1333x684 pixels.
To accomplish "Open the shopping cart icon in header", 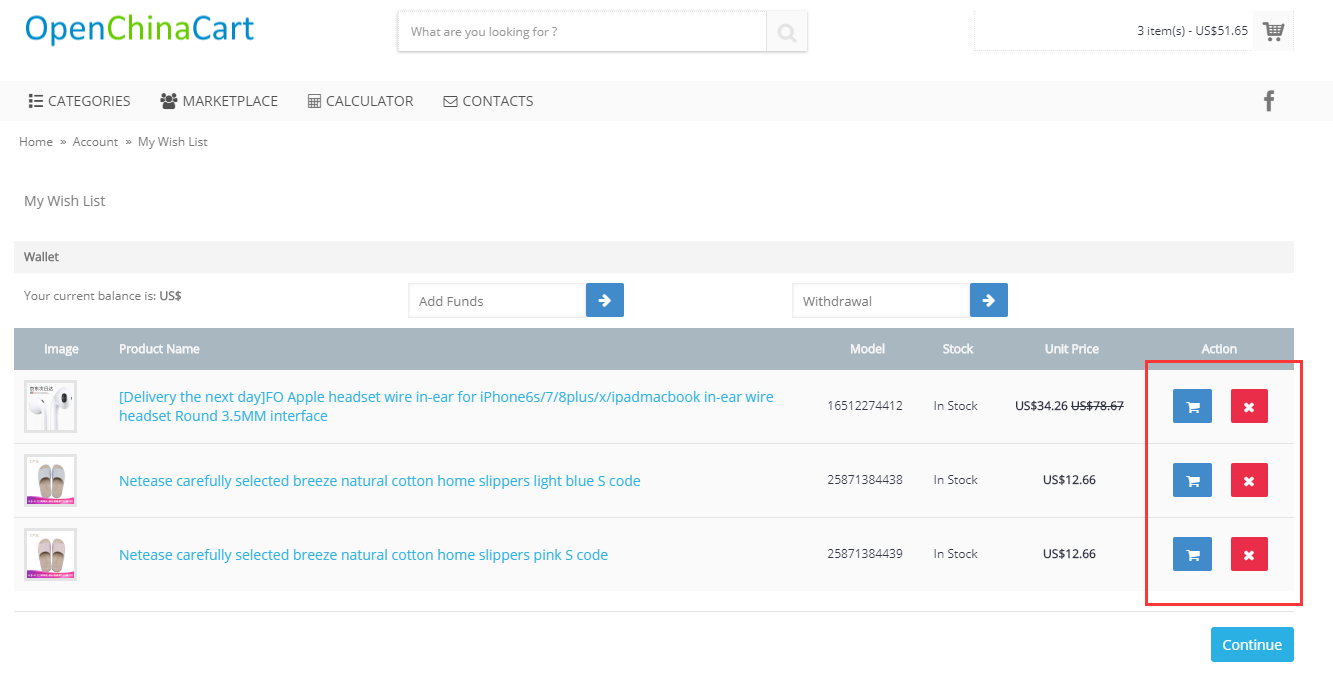I will click(x=1273, y=31).
